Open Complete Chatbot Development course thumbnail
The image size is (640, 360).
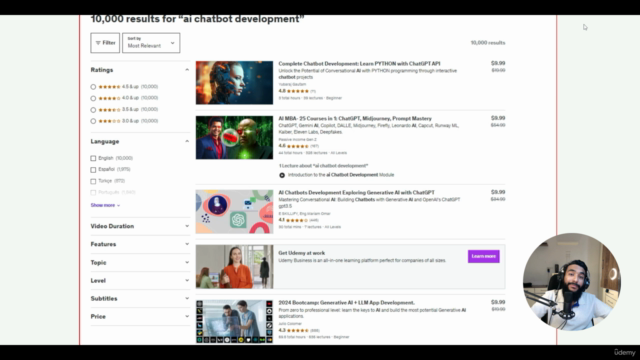[234, 83]
